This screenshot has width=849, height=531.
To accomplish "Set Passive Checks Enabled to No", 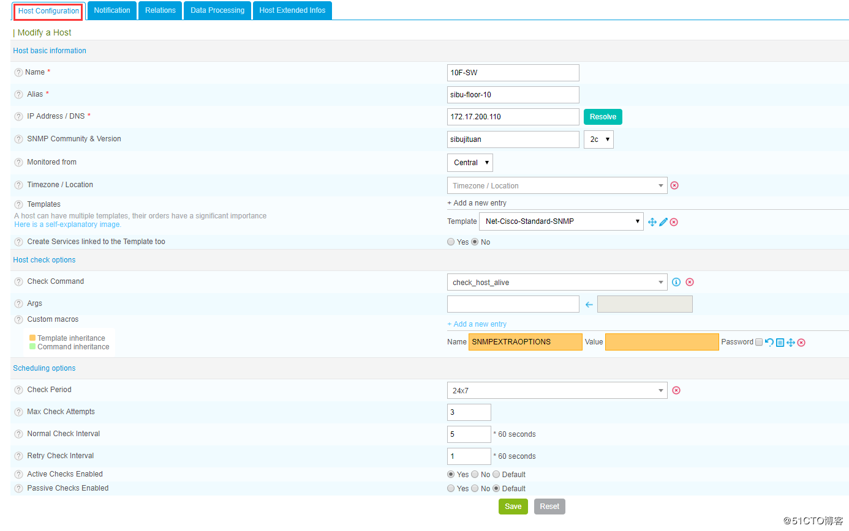I will tap(475, 488).
